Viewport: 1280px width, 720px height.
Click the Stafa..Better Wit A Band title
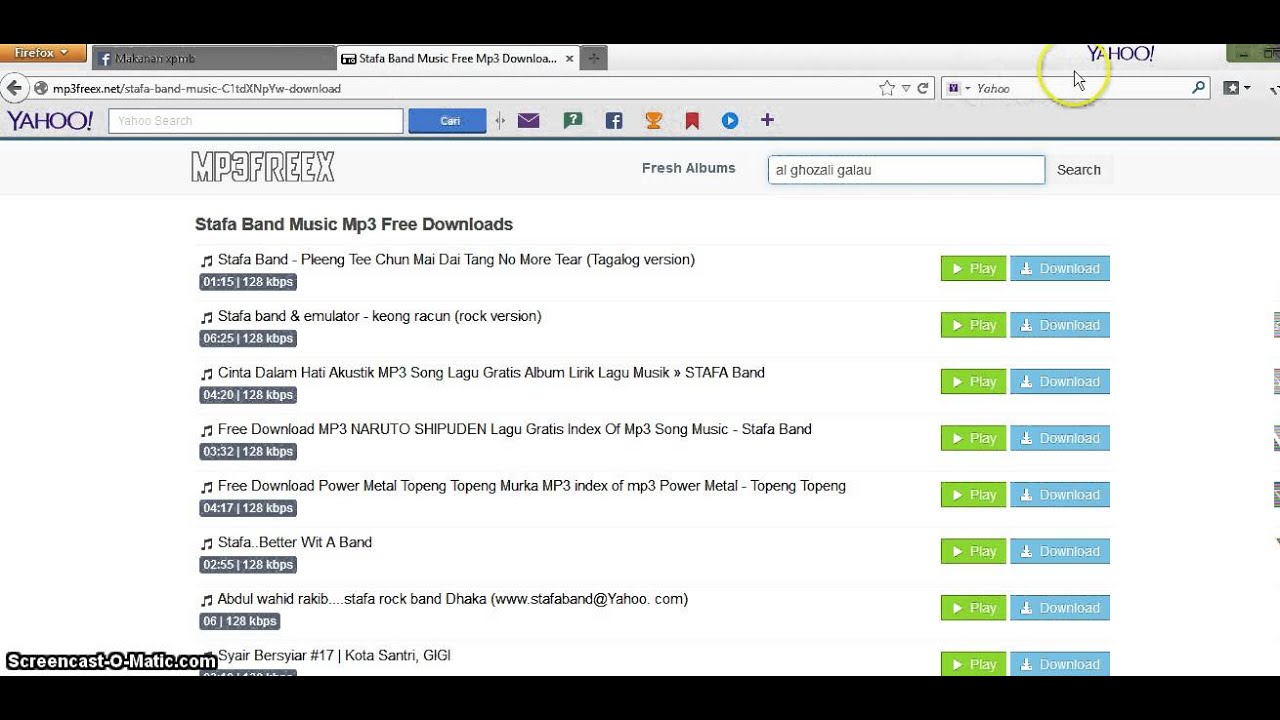(295, 542)
